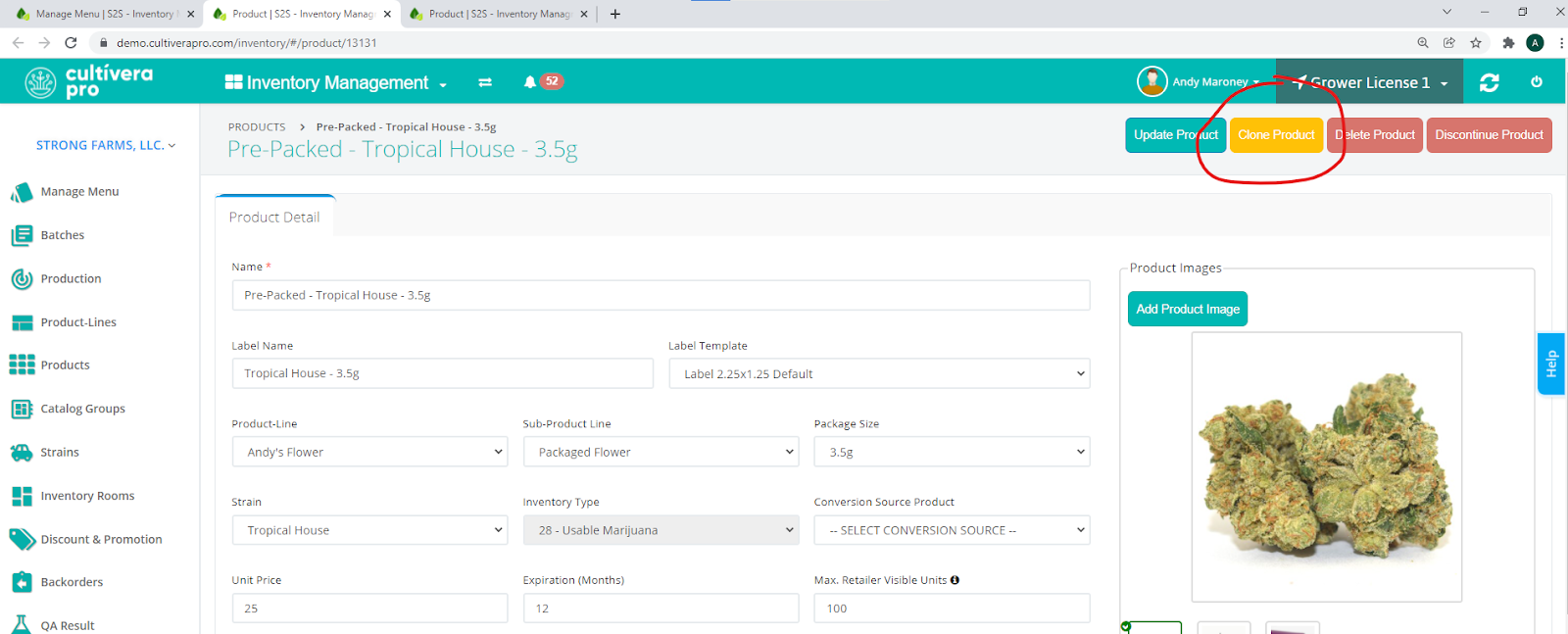Click Clone Product button
Screen dimensions: 1568x634
click(x=1276, y=135)
